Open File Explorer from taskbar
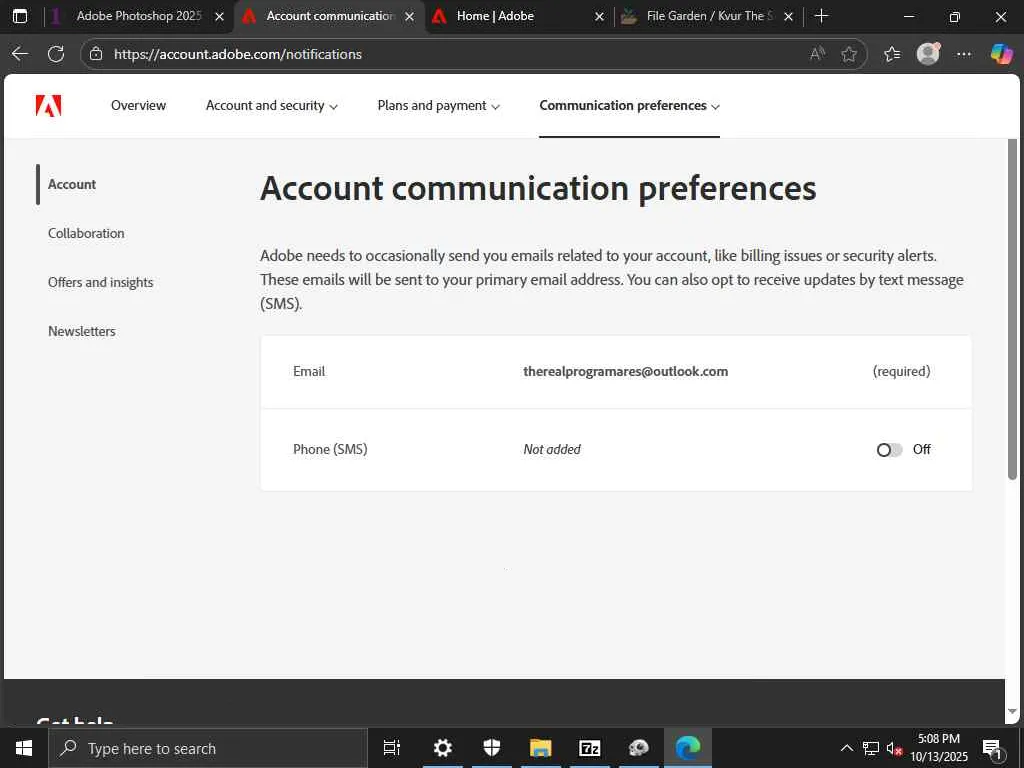Image resolution: width=1024 pixels, height=768 pixels. 541,748
